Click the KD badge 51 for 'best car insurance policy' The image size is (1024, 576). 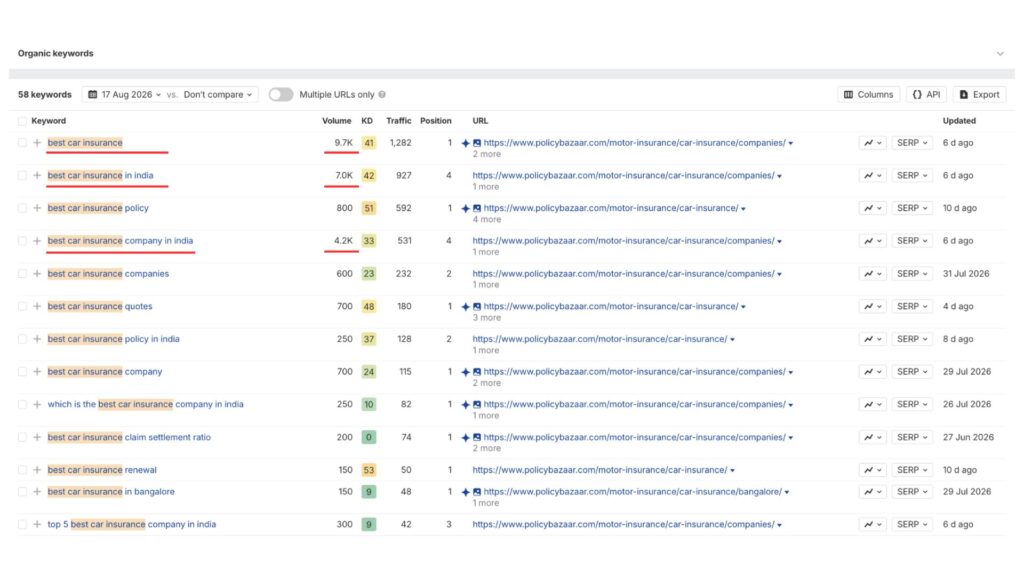point(368,208)
